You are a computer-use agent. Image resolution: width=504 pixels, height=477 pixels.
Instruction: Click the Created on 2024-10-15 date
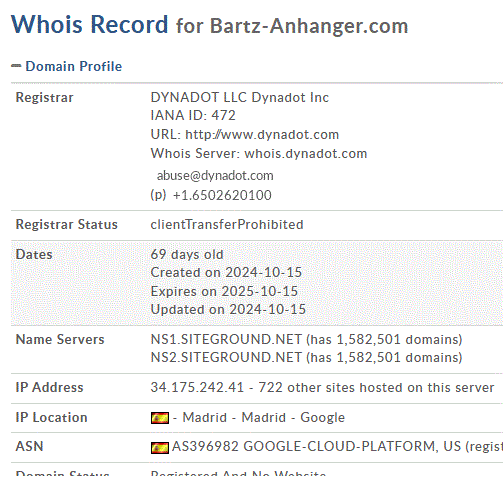click(226, 273)
